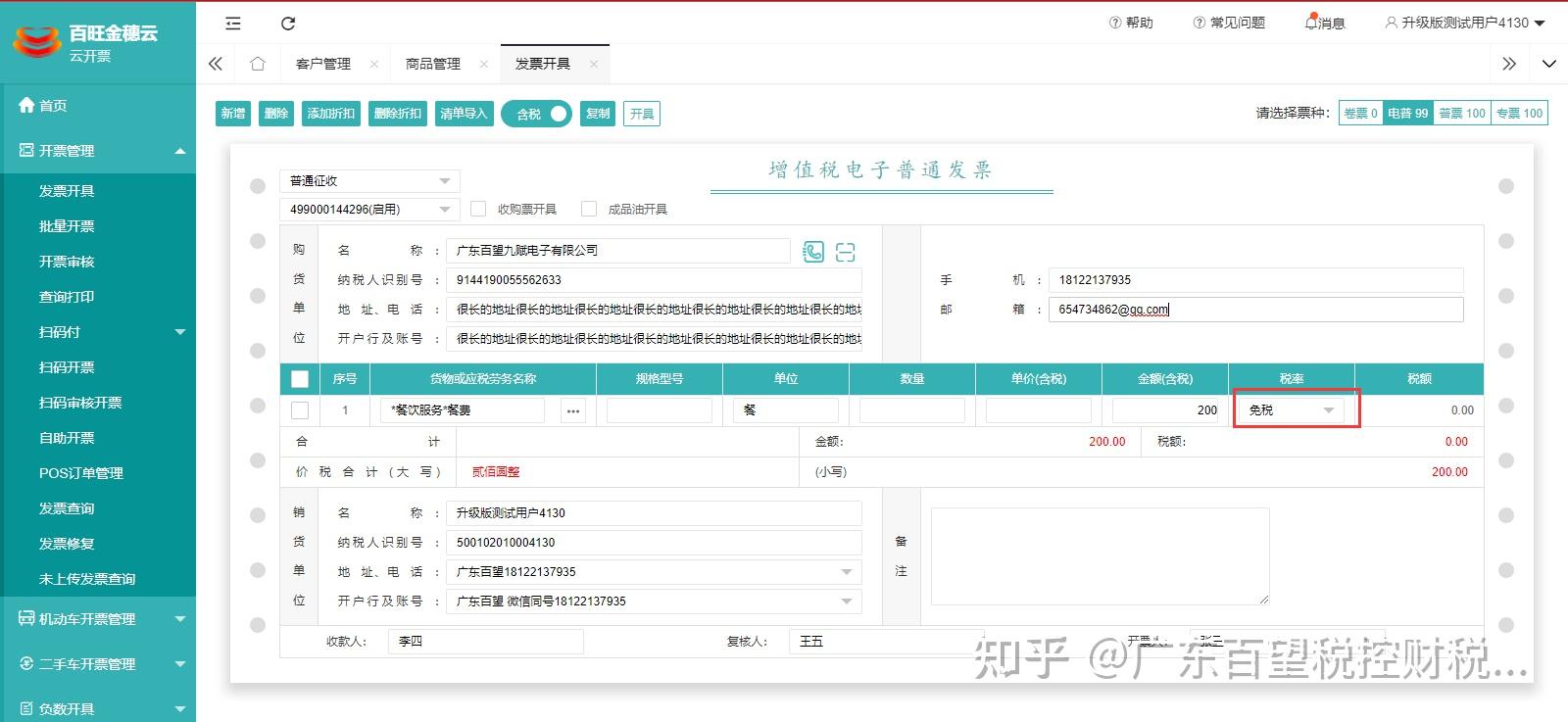Open 批量开票 in sidebar

[67, 226]
